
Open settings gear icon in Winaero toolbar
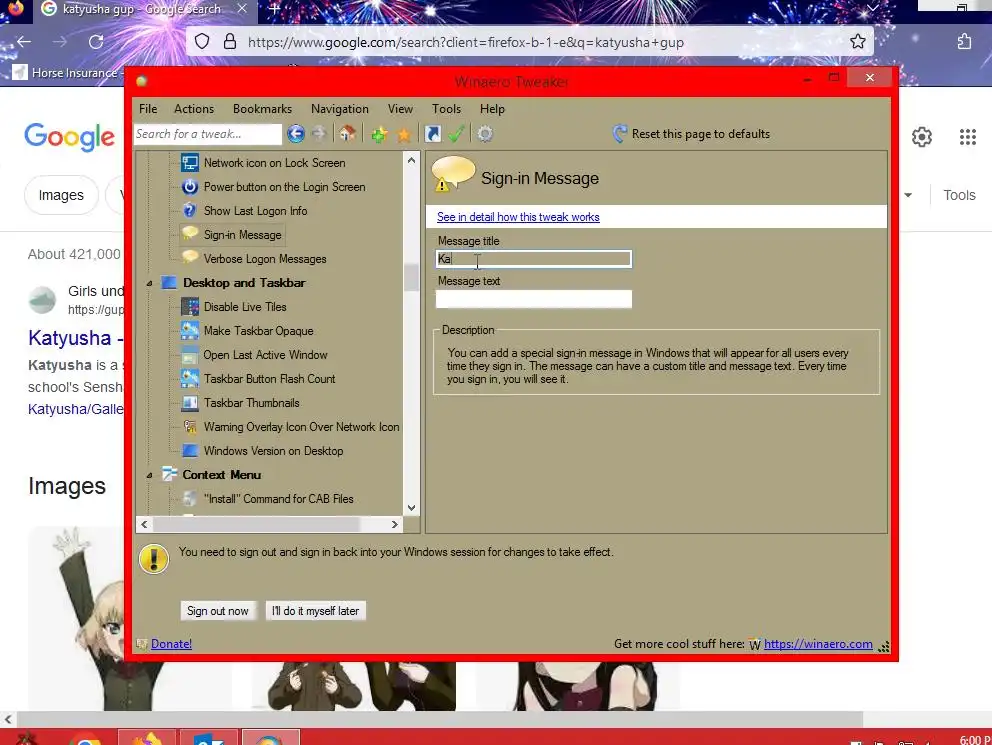(x=485, y=134)
